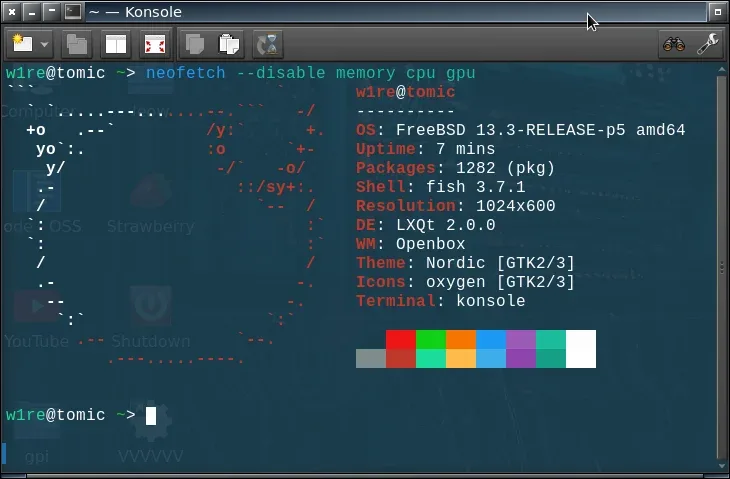
Task: Toggle maximize terminal with red arrows icon
Action: (x=155, y=45)
